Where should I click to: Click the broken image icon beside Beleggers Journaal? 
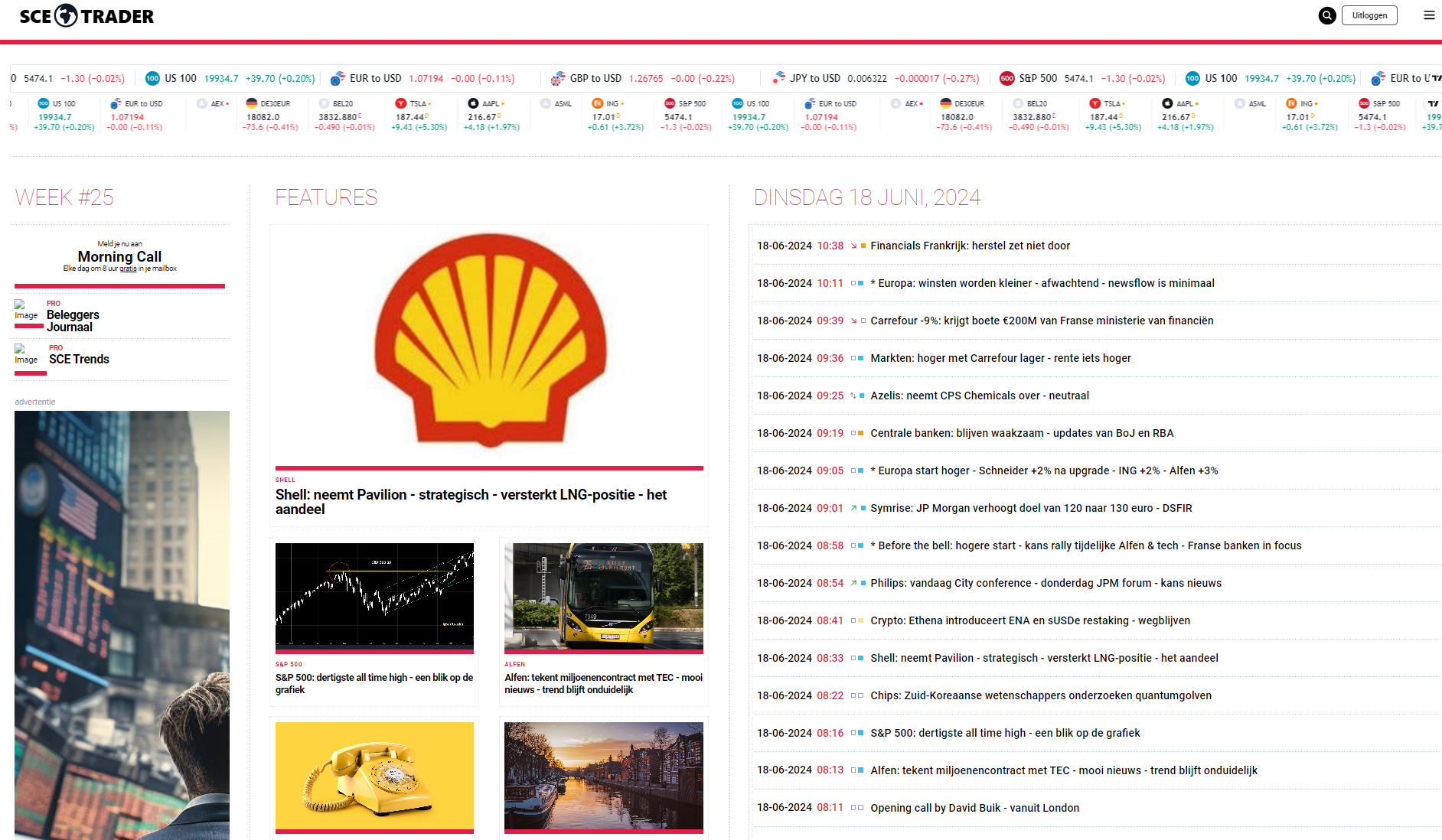click(x=26, y=310)
